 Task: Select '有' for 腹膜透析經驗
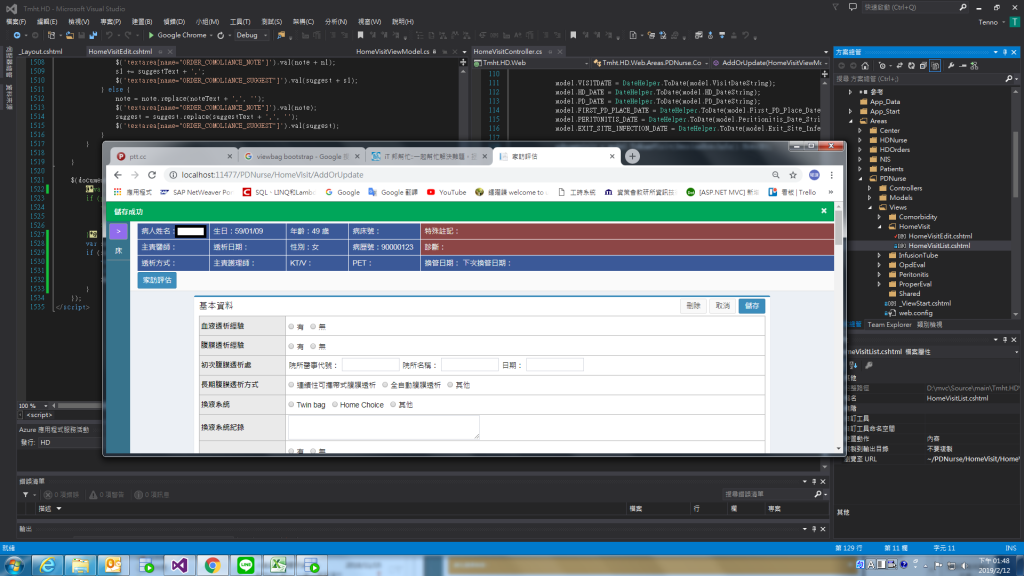(291, 346)
